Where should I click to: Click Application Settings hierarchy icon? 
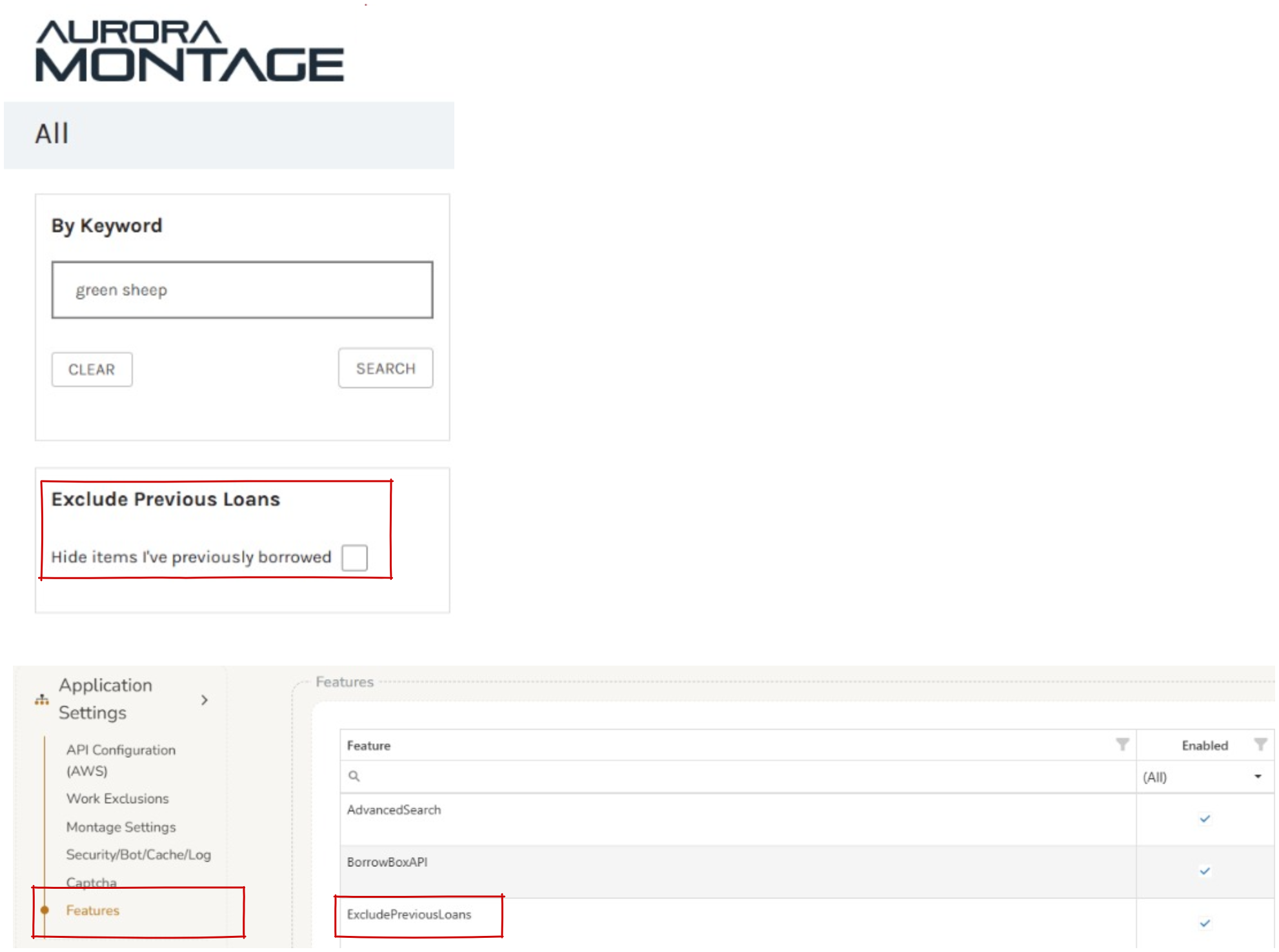tap(42, 700)
